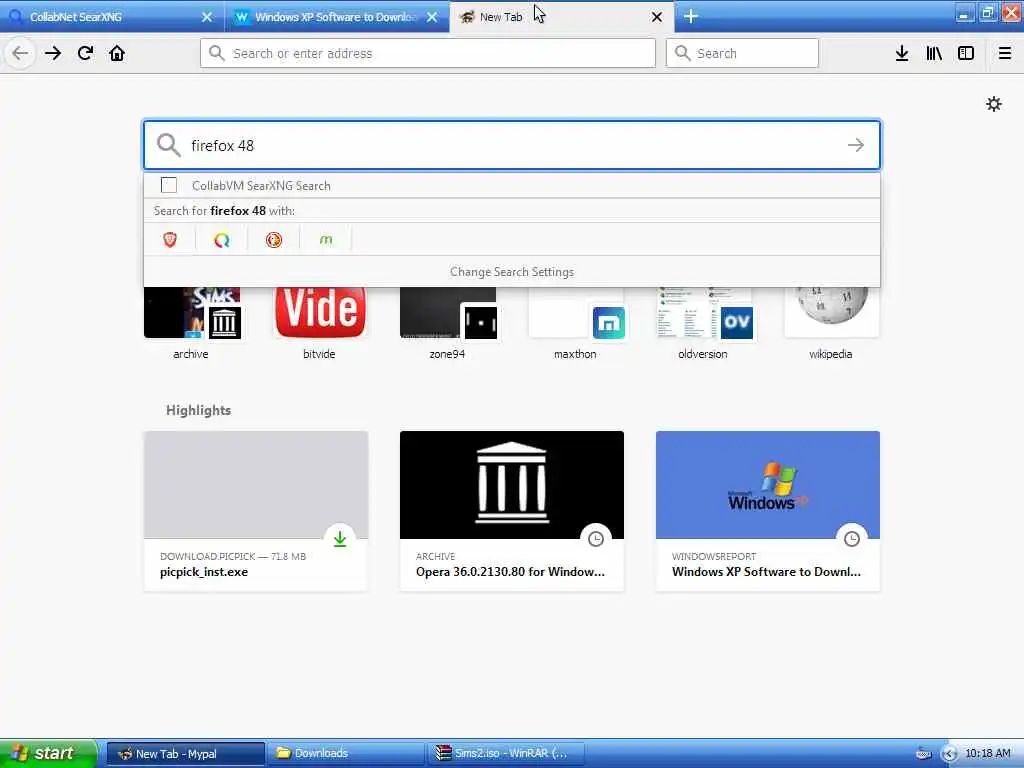Open Opera 36.0.2130.80 archive highlight card

(512, 511)
